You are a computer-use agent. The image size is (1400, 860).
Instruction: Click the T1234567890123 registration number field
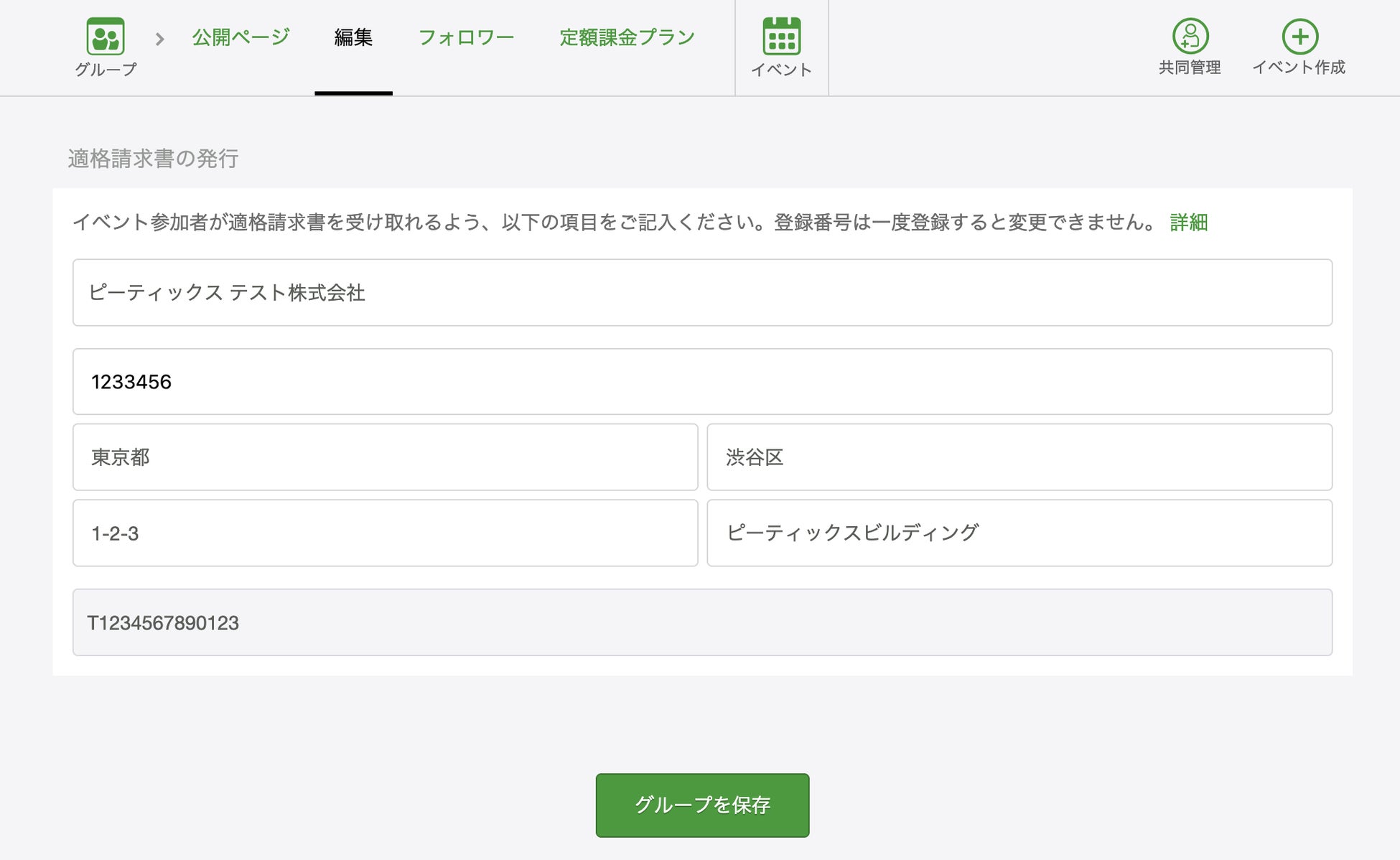point(701,622)
